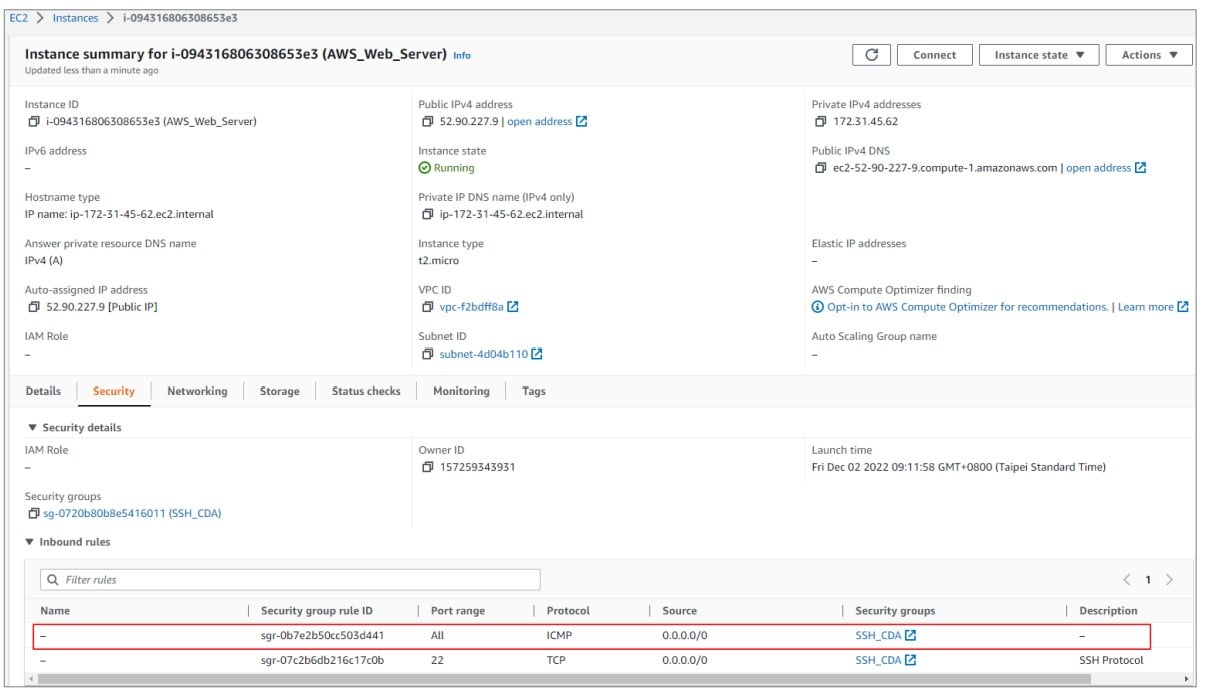Image resolution: width=1206 pixels, height=694 pixels.
Task: Go to EC2 breadcrumb link
Action: 19,18
